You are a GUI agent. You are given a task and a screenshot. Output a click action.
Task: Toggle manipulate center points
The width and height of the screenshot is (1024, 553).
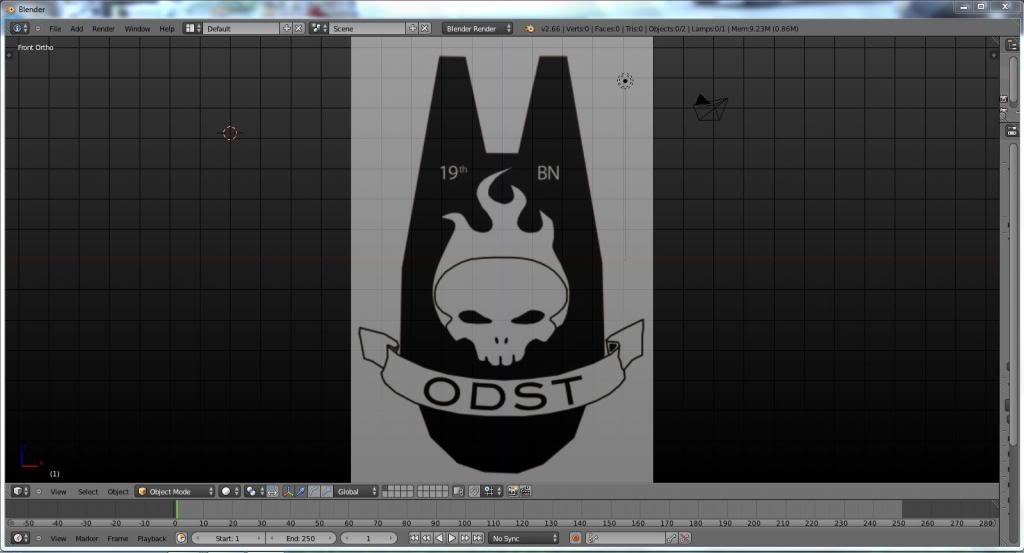272,491
